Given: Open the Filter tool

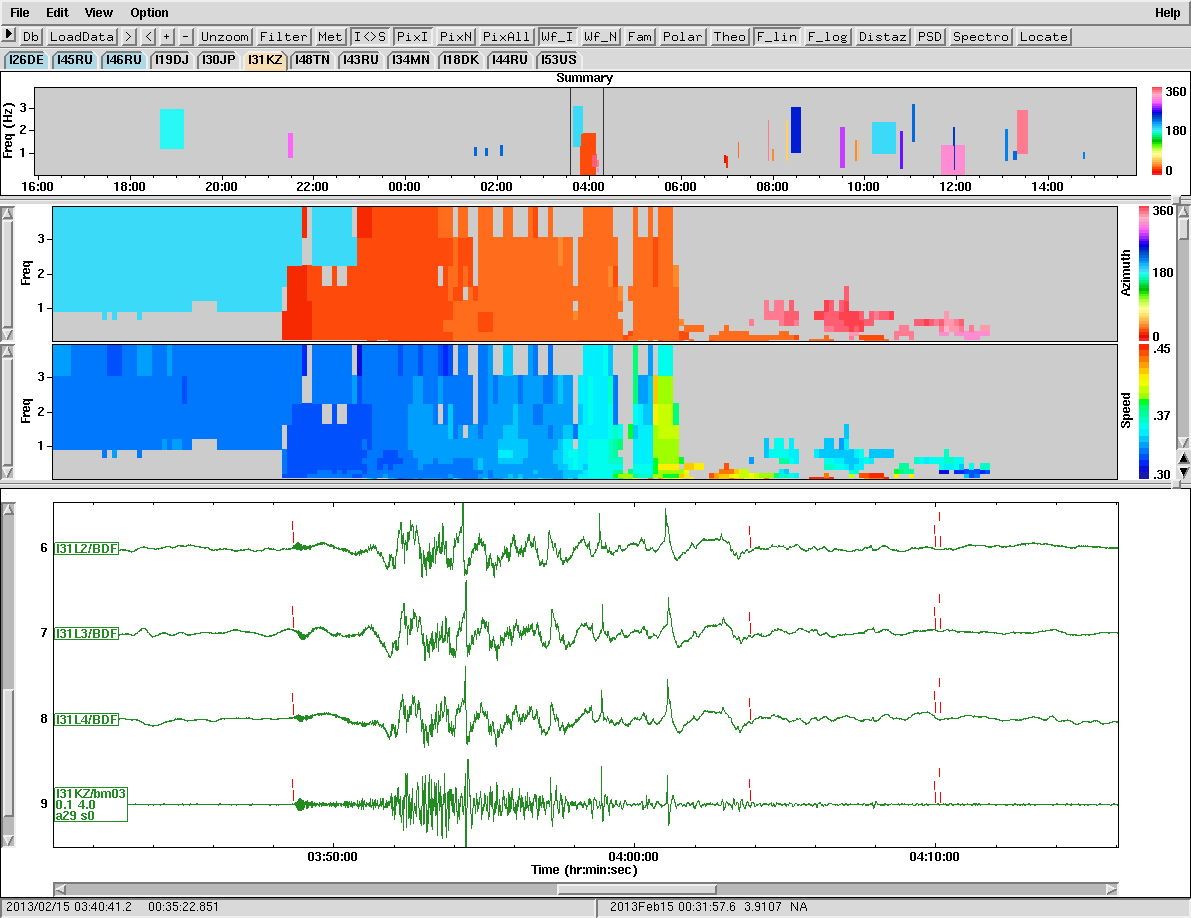Looking at the screenshot, I should (283, 36).
